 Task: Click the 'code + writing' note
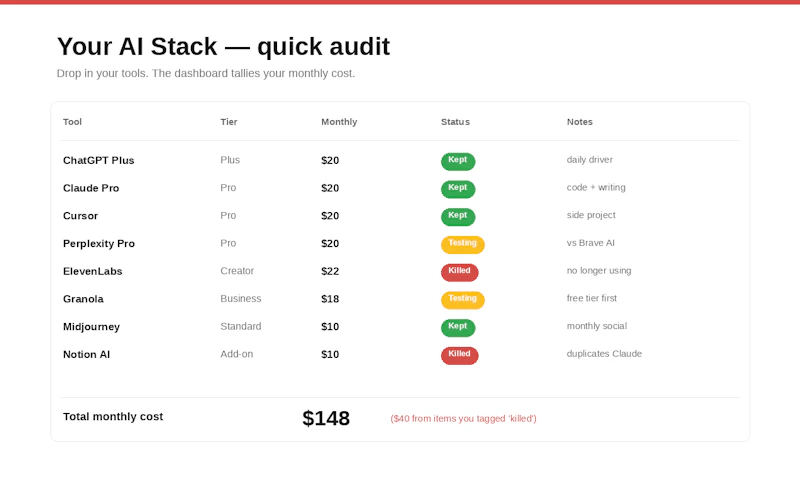pyautogui.click(x=595, y=188)
